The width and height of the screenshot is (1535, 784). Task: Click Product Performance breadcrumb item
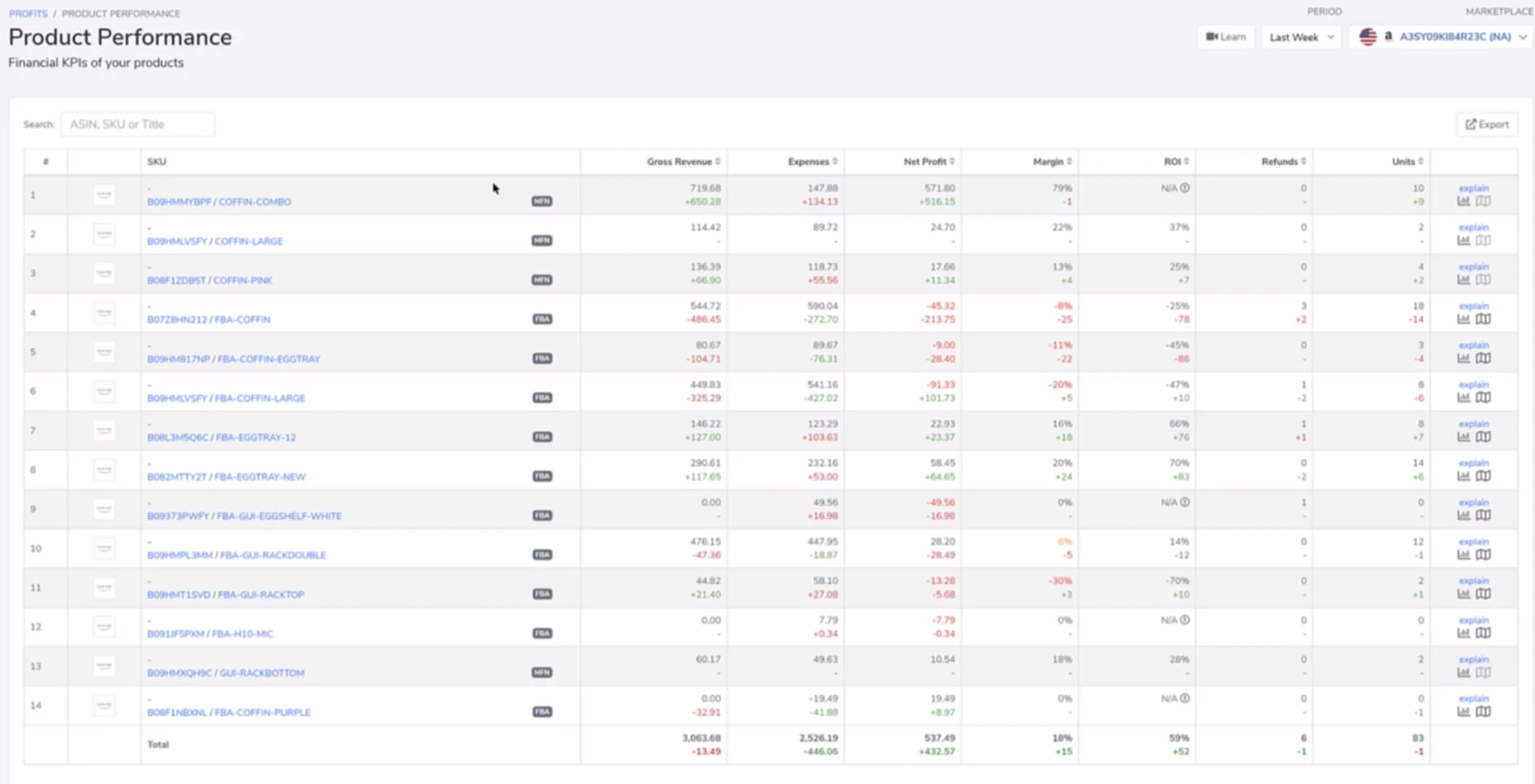(x=120, y=13)
